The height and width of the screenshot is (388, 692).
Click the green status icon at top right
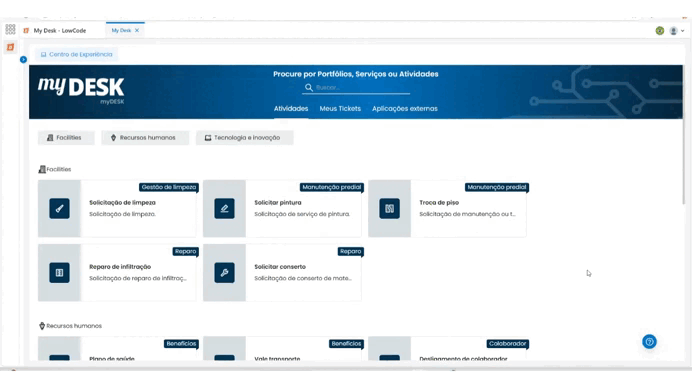click(x=660, y=30)
